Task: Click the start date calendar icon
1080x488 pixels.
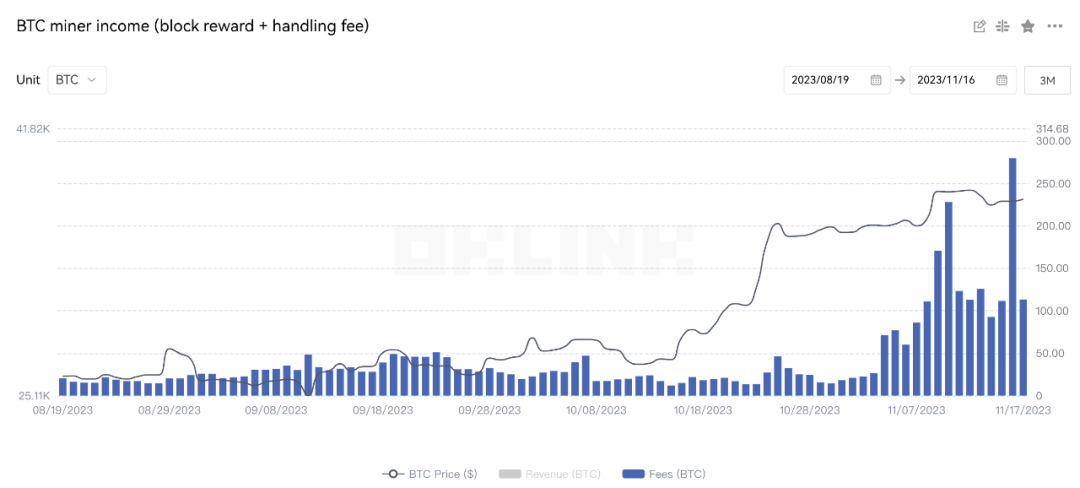Action: coord(876,80)
